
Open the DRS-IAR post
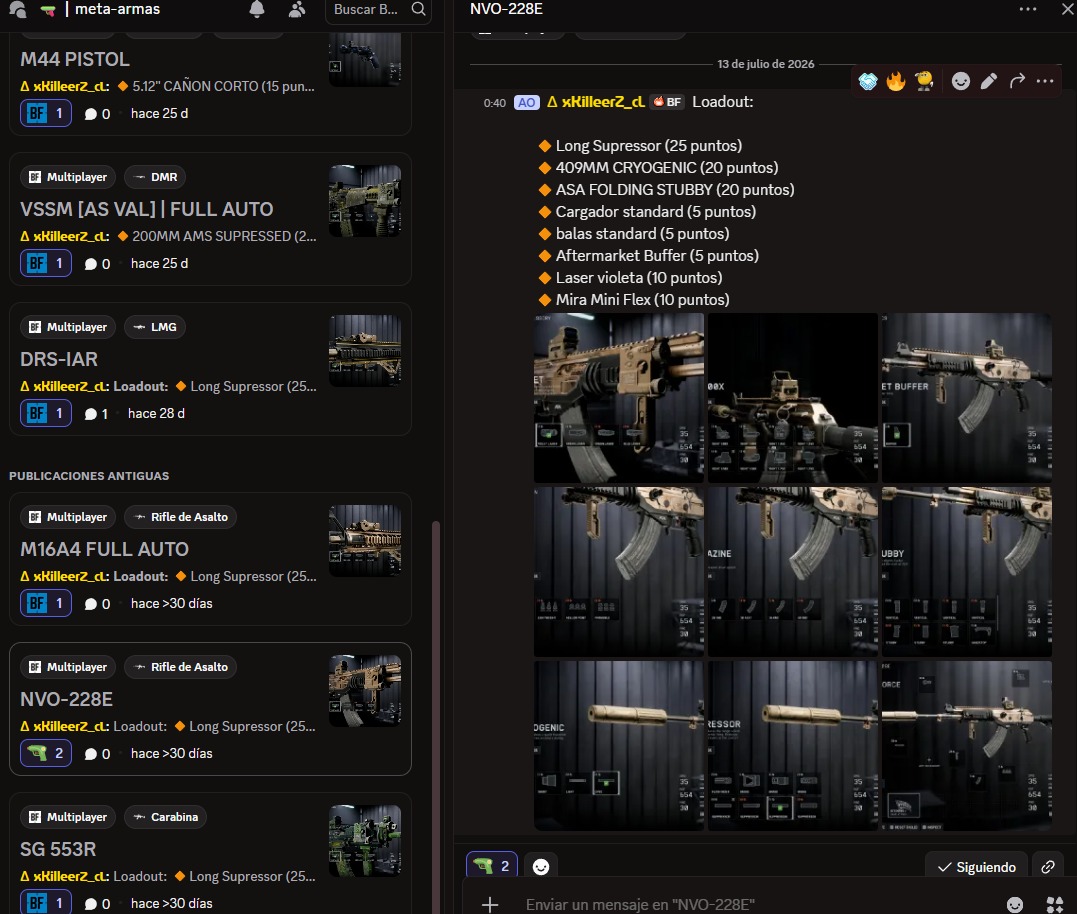(59, 359)
